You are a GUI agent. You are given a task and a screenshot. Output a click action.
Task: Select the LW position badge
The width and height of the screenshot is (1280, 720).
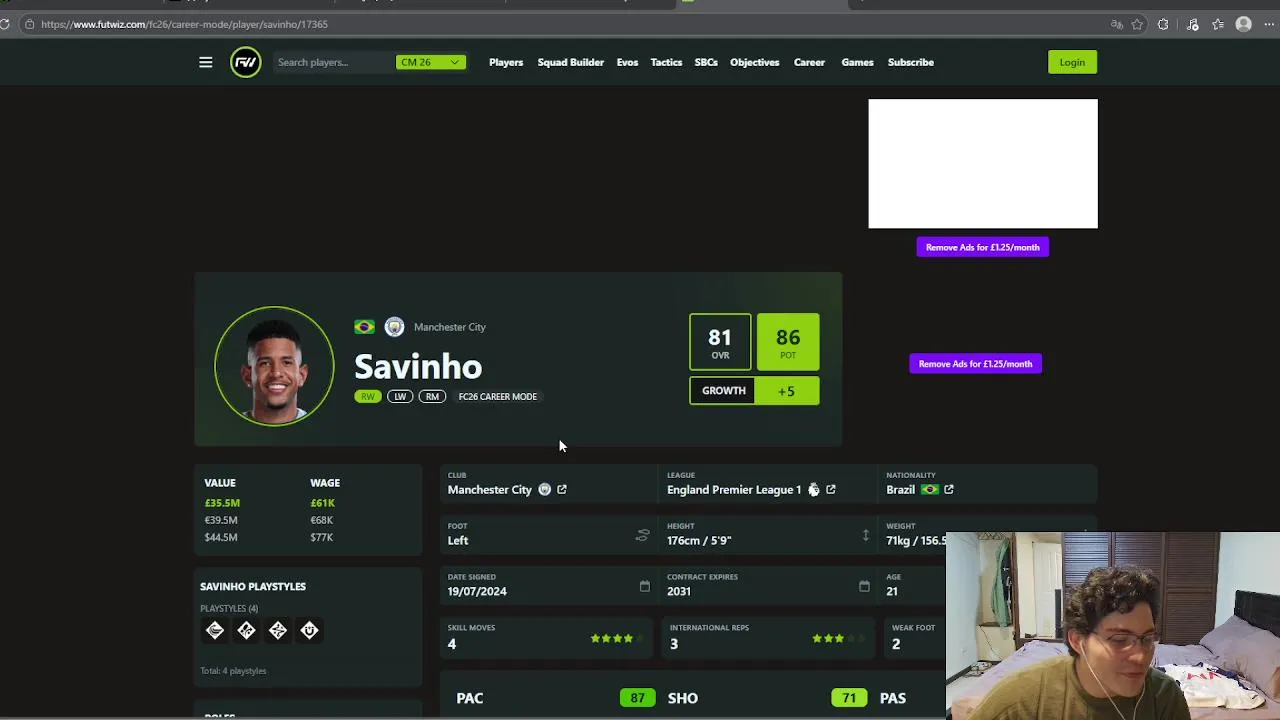(400, 397)
